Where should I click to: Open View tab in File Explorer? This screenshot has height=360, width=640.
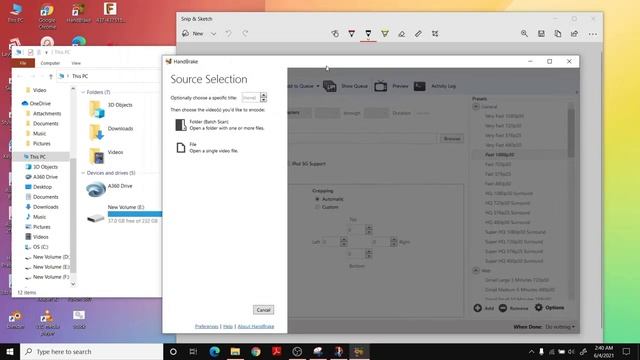pos(76,63)
